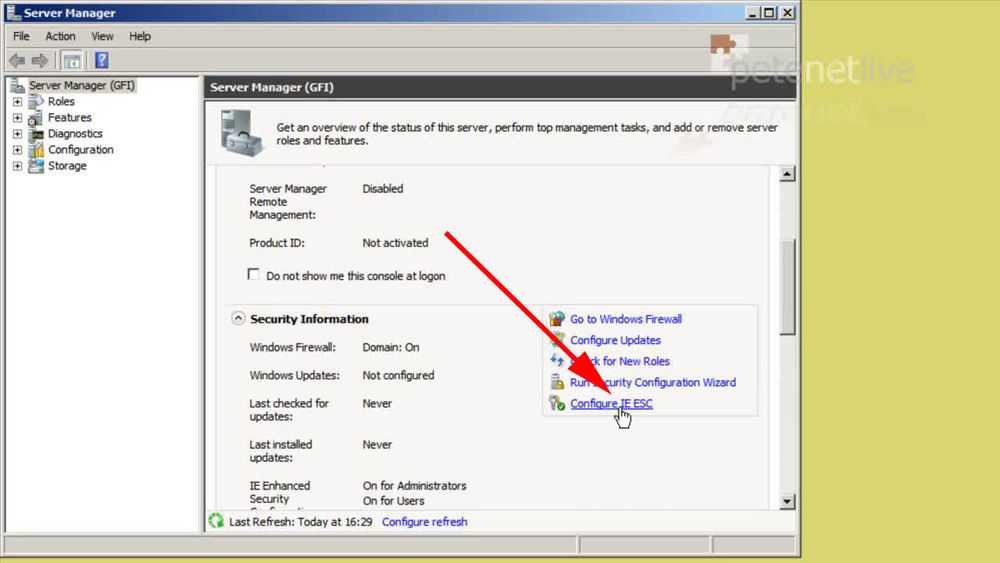Click 'Never' next to Last checked for updates

click(x=377, y=404)
